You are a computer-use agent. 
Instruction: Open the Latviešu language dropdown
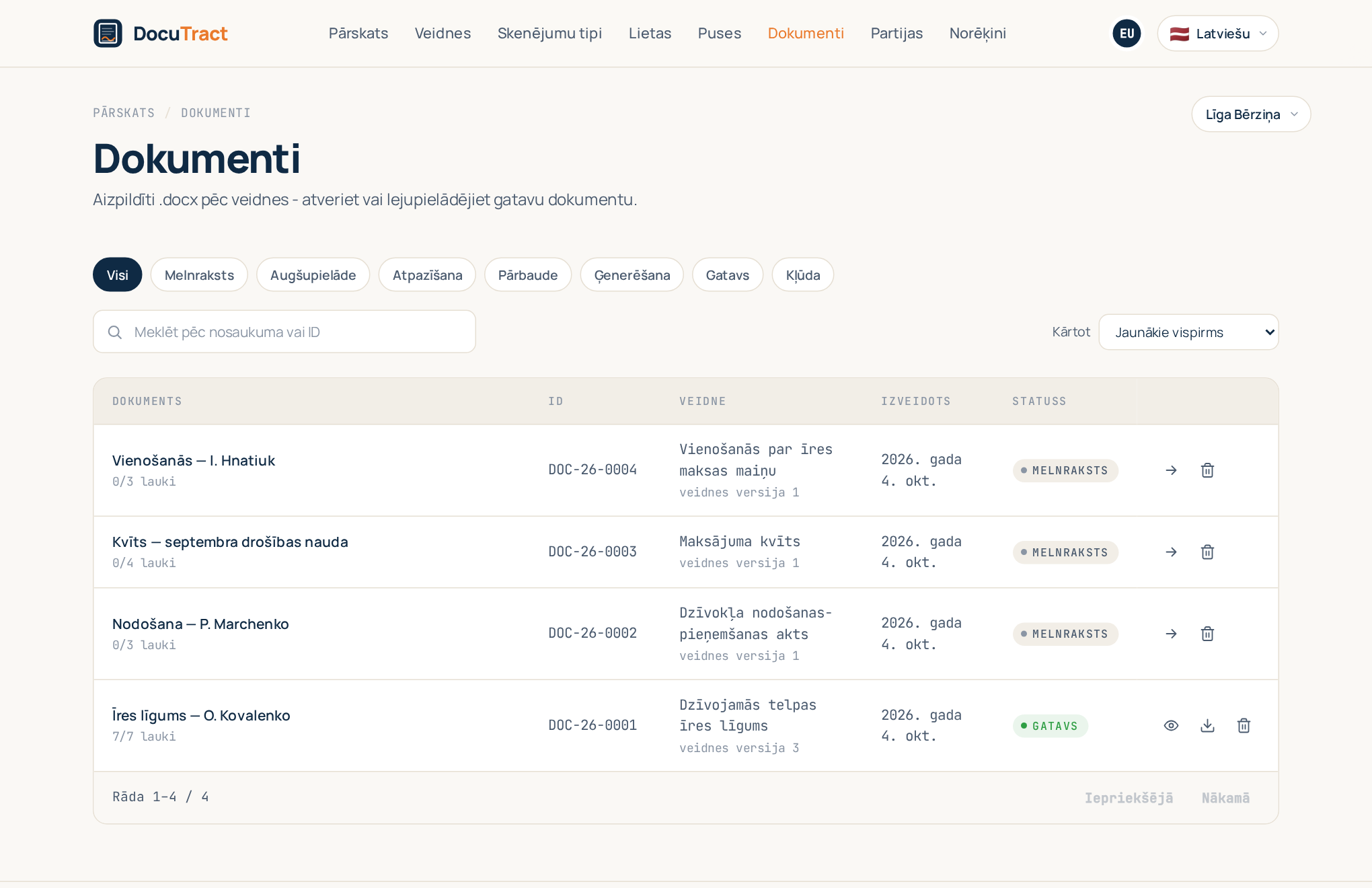pos(1217,34)
